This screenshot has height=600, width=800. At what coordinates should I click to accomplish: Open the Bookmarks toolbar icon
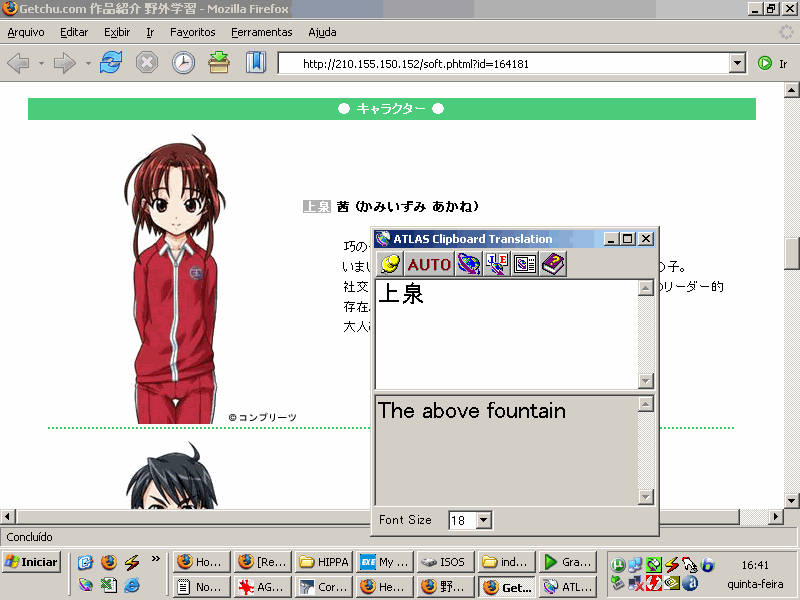[256, 62]
